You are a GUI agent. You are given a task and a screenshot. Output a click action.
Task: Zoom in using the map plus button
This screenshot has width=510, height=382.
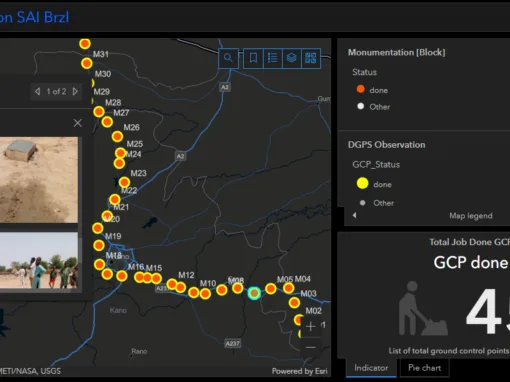pos(311,326)
